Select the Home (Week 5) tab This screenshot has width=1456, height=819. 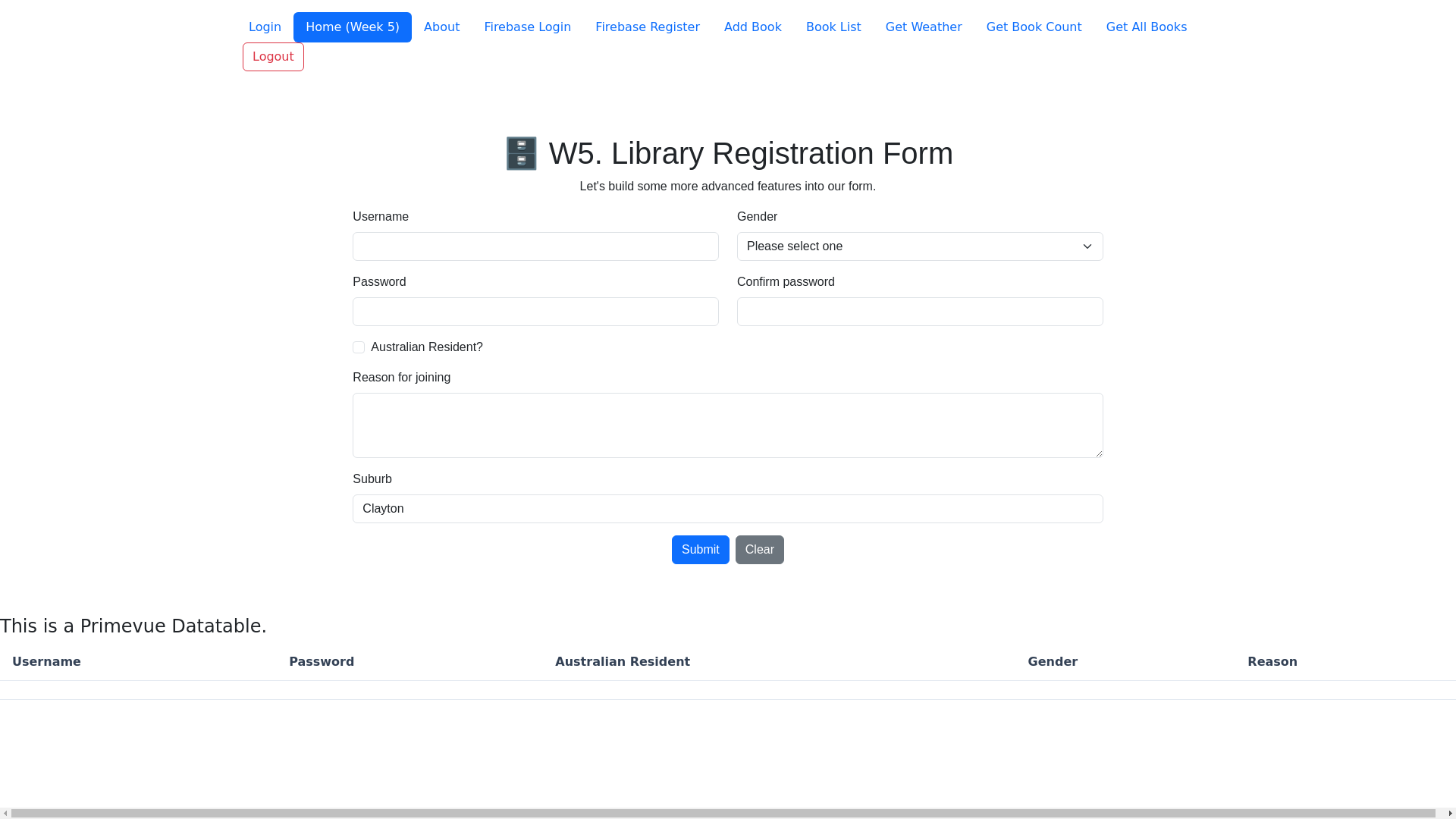coord(353,27)
